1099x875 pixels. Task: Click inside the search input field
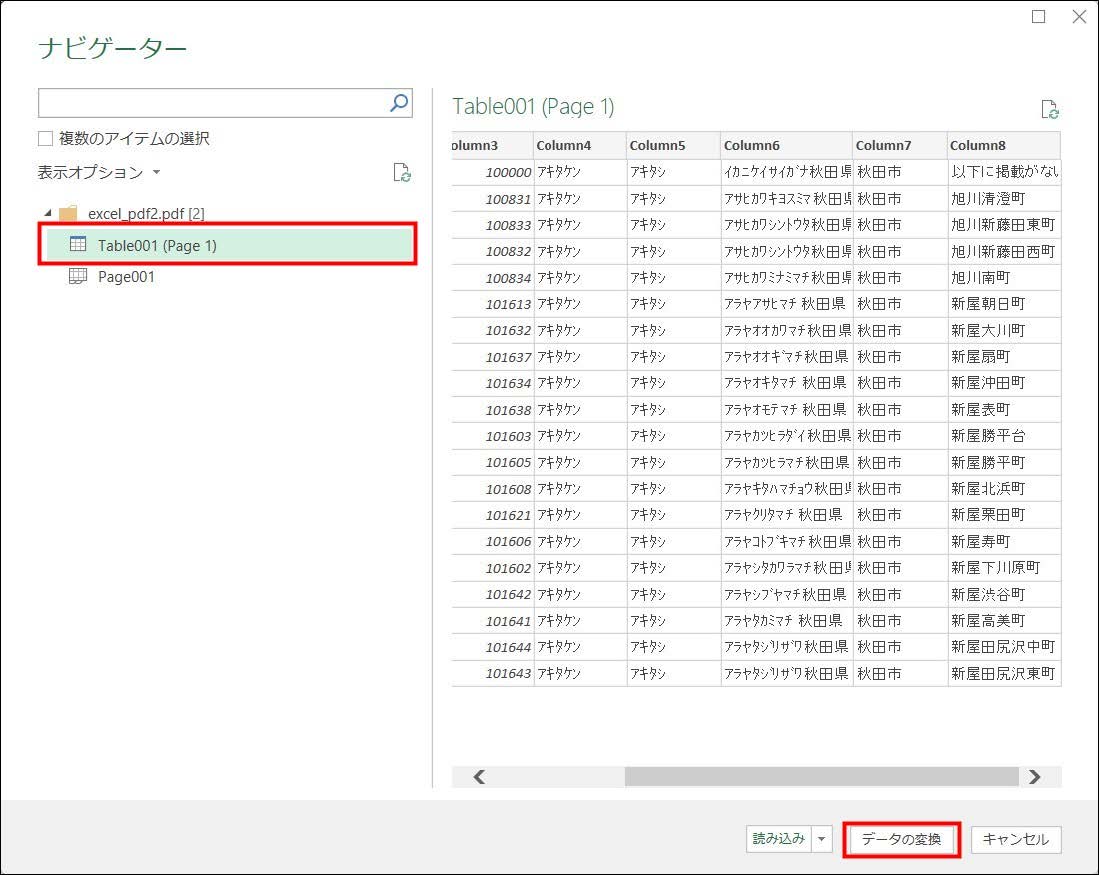210,103
